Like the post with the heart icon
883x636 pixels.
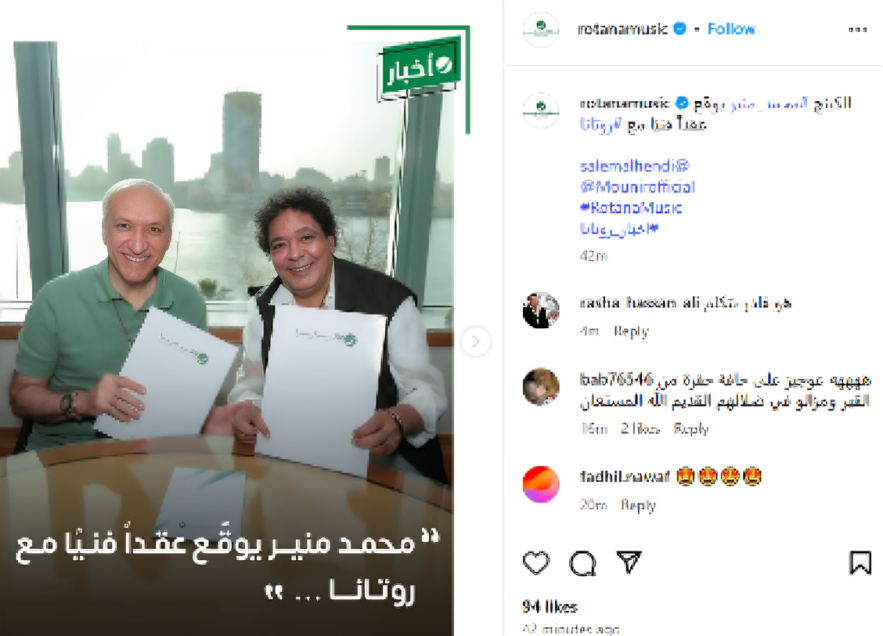coord(536,563)
